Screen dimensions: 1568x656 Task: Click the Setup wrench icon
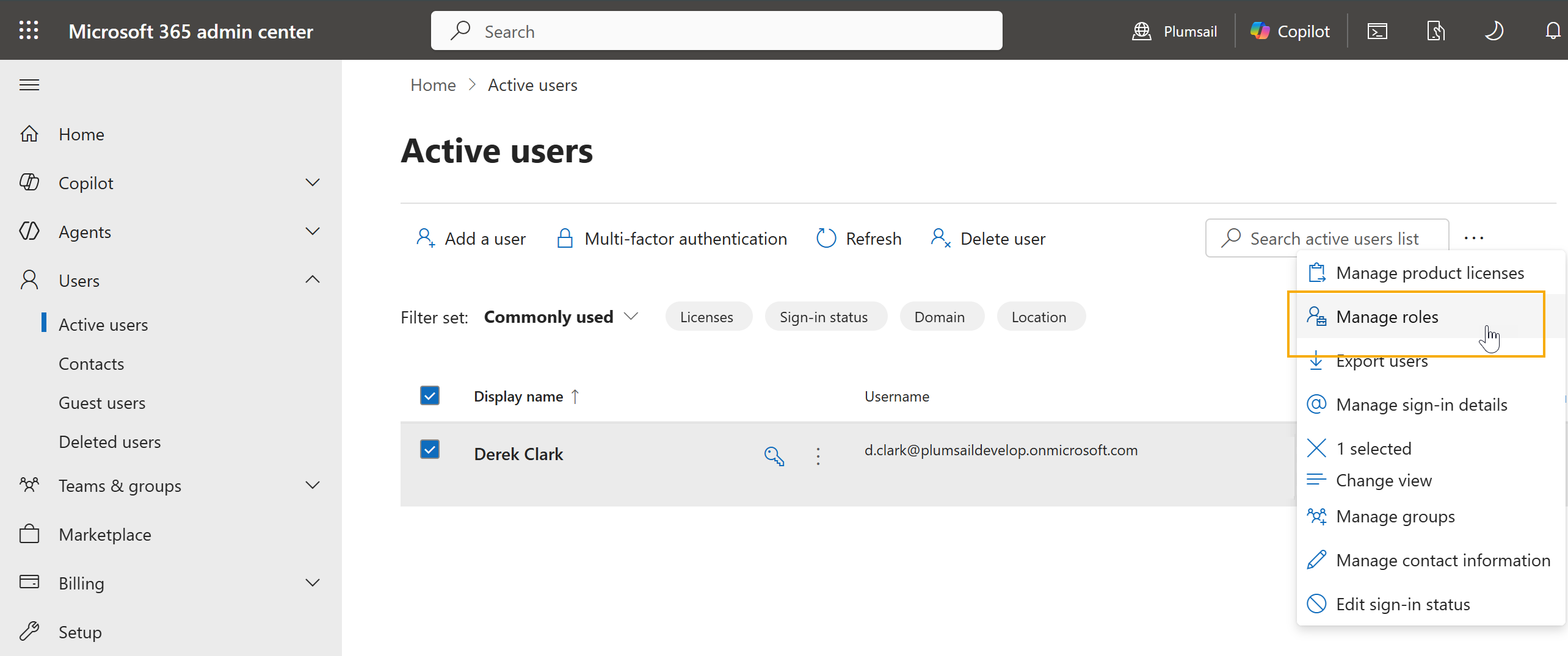[x=29, y=631]
